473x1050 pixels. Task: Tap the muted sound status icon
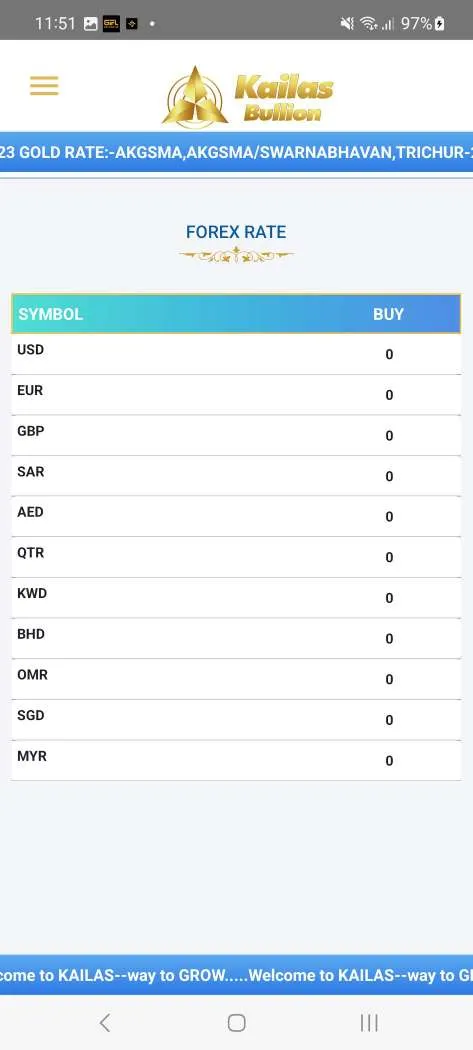347,23
